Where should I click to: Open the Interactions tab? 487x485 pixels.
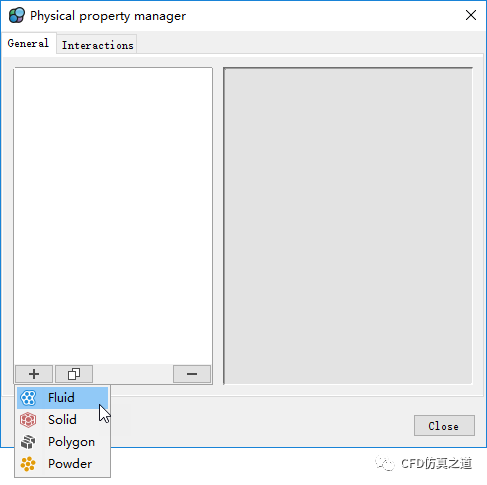click(x=97, y=45)
